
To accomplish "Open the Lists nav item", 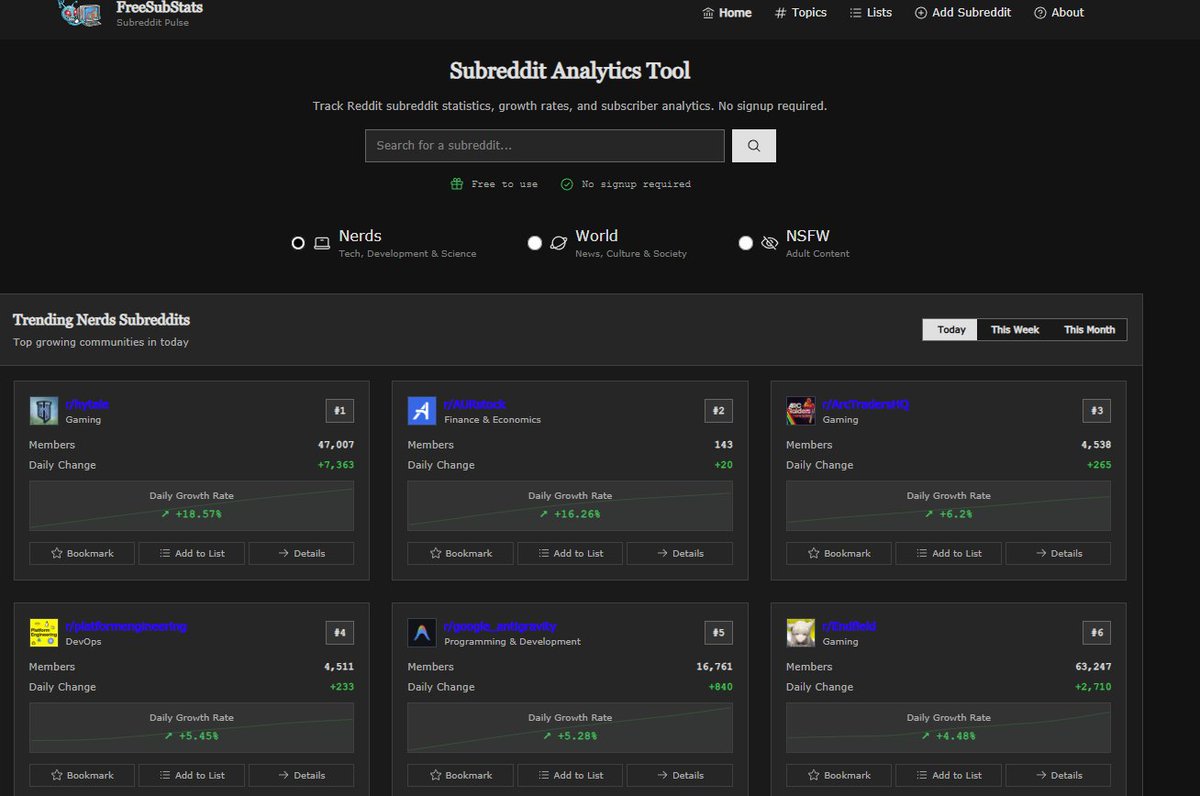I will pos(871,13).
